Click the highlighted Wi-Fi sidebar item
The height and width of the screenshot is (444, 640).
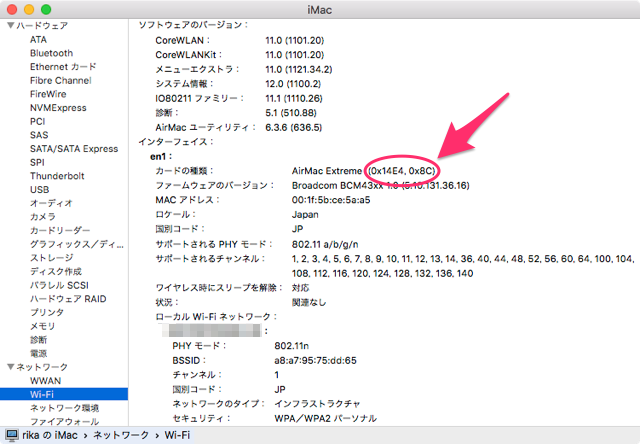tap(42, 395)
